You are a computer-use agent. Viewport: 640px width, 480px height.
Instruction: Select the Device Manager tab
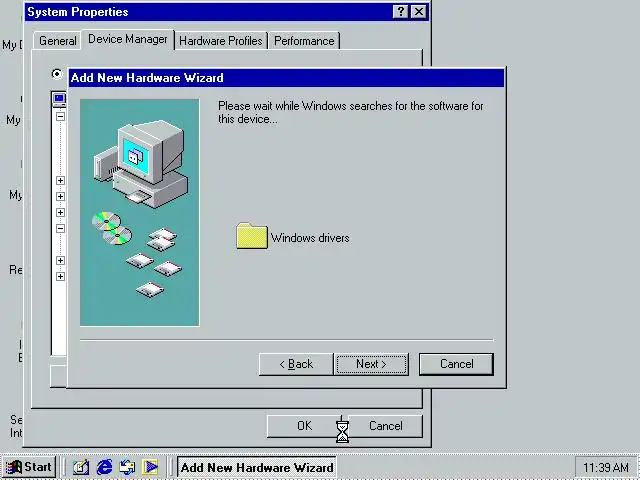[128, 39]
